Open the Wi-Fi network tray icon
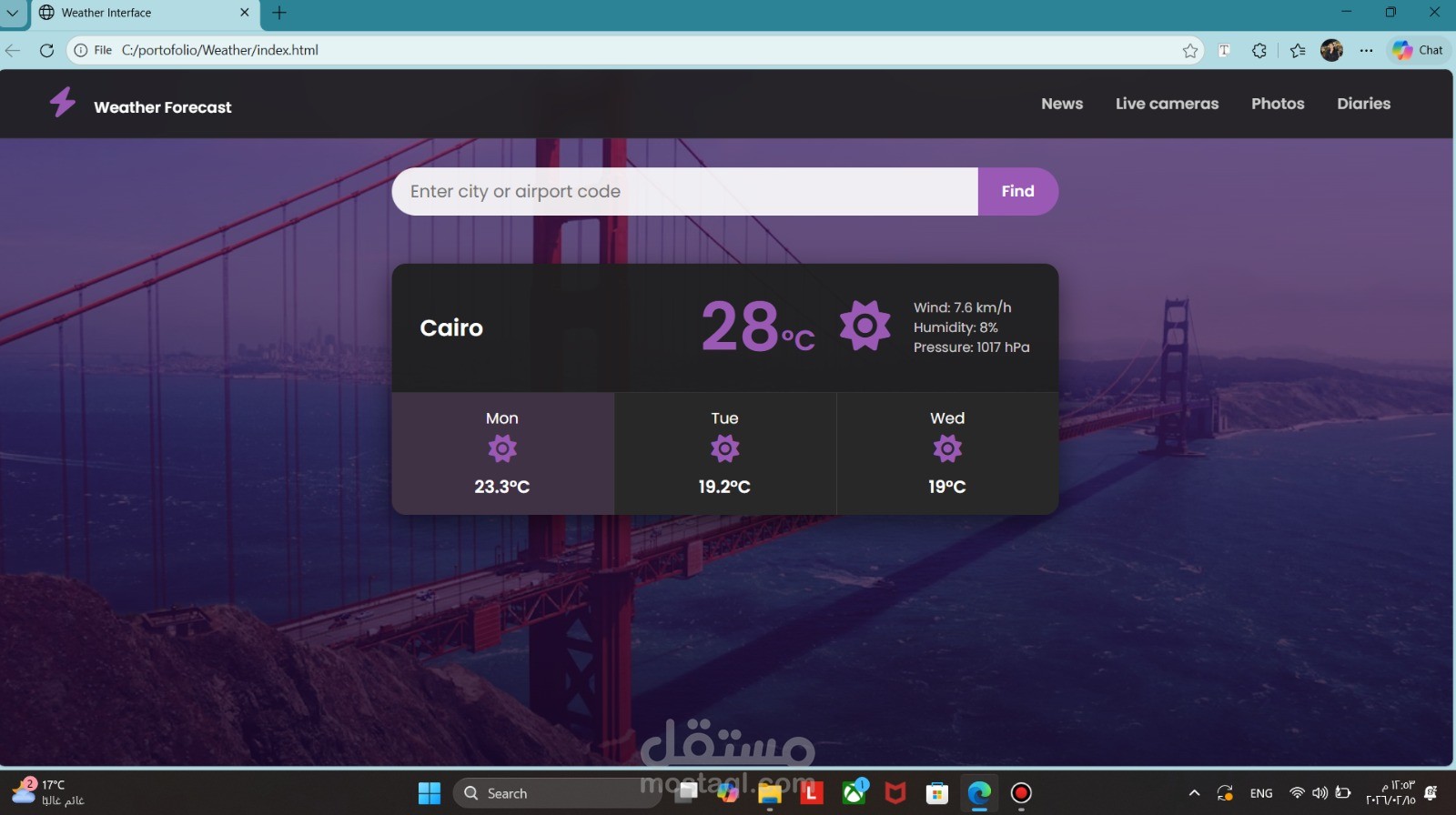The width and height of the screenshot is (1456, 815). pyautogui.click(x=1298, y=793)
